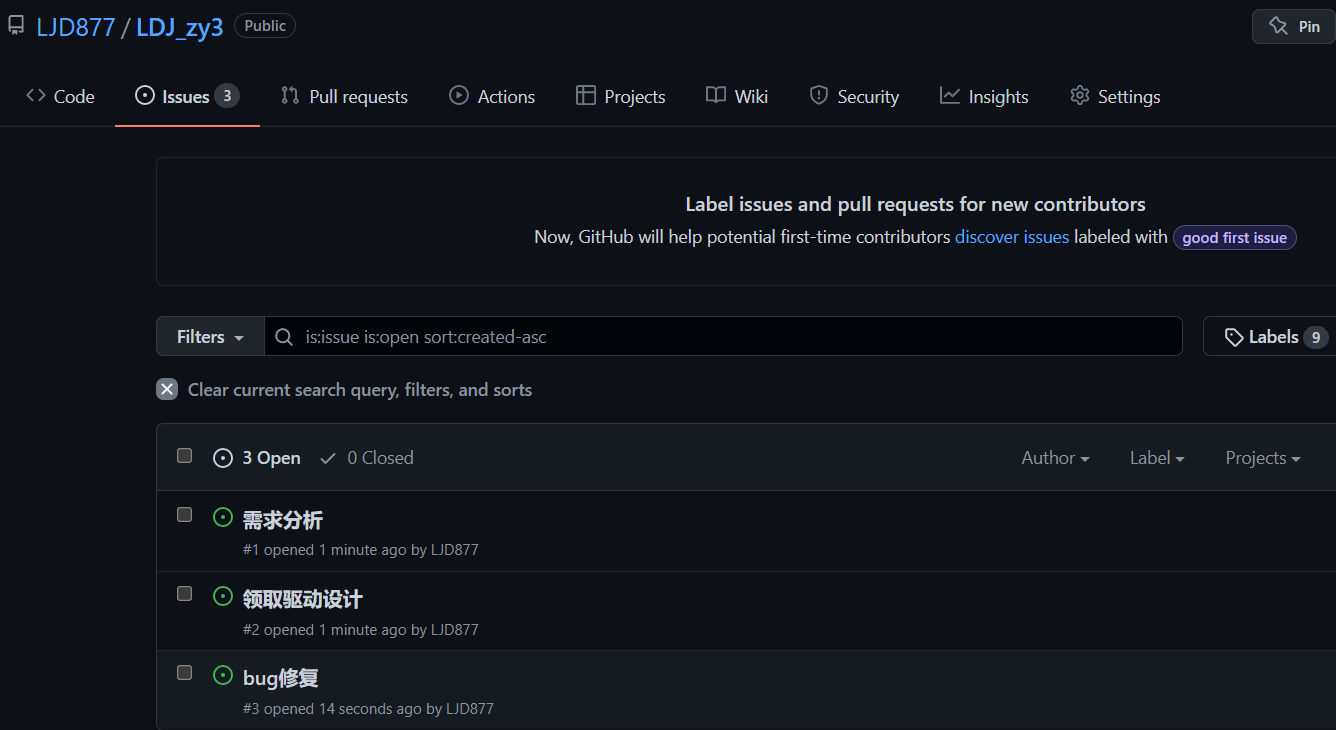This screenshot has width=1336, height=730.
Task: Open the LJD877 owner profile link
Action: pyautogui.click(x=76, y=27)
